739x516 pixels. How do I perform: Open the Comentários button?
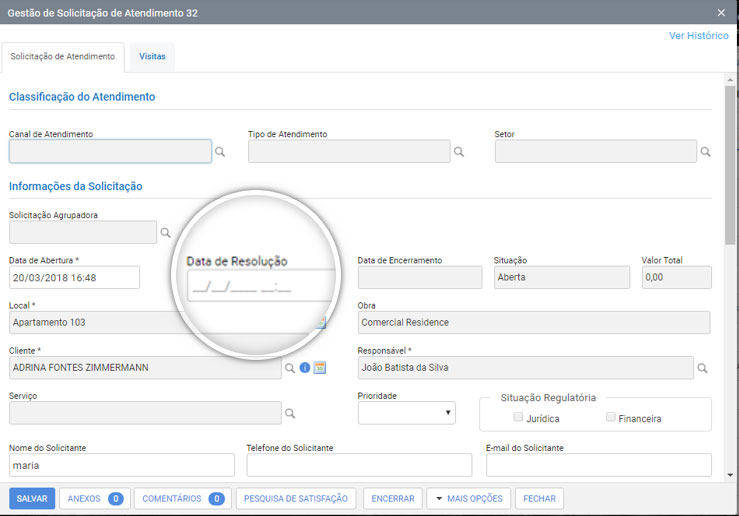183,499
